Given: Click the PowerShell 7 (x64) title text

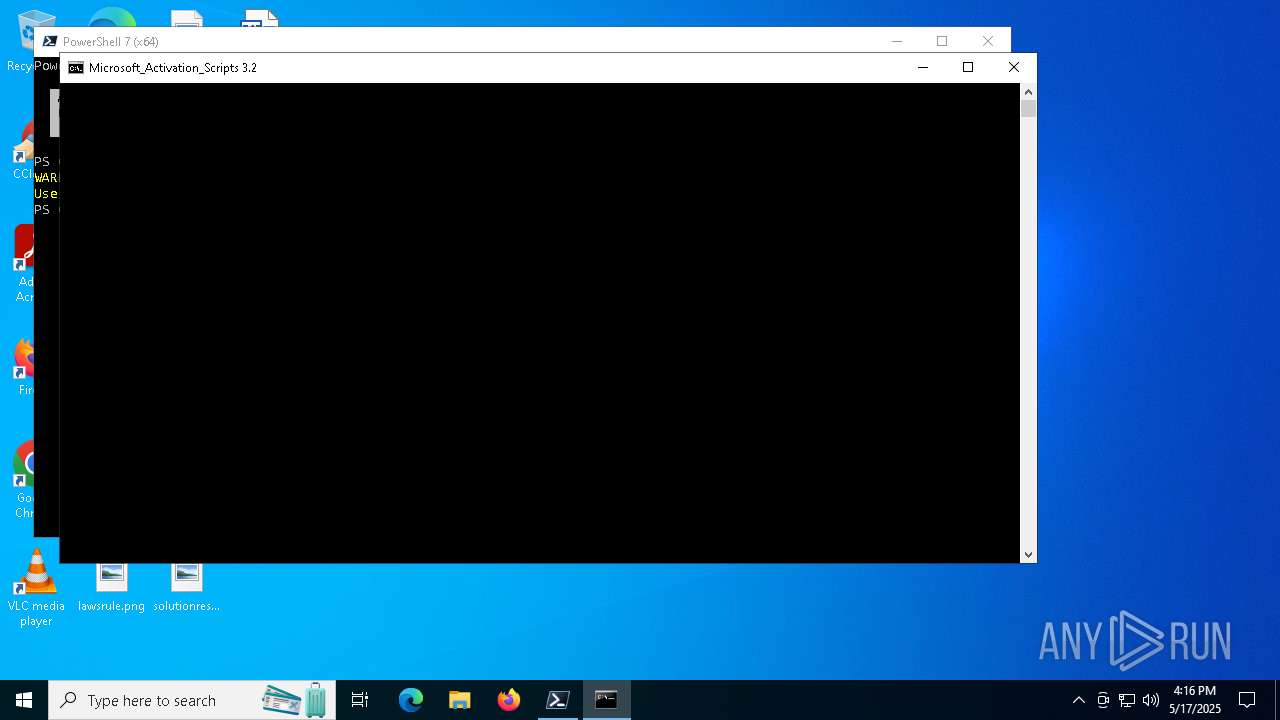Looking at the screenshot, I should (x=111, y=42).
